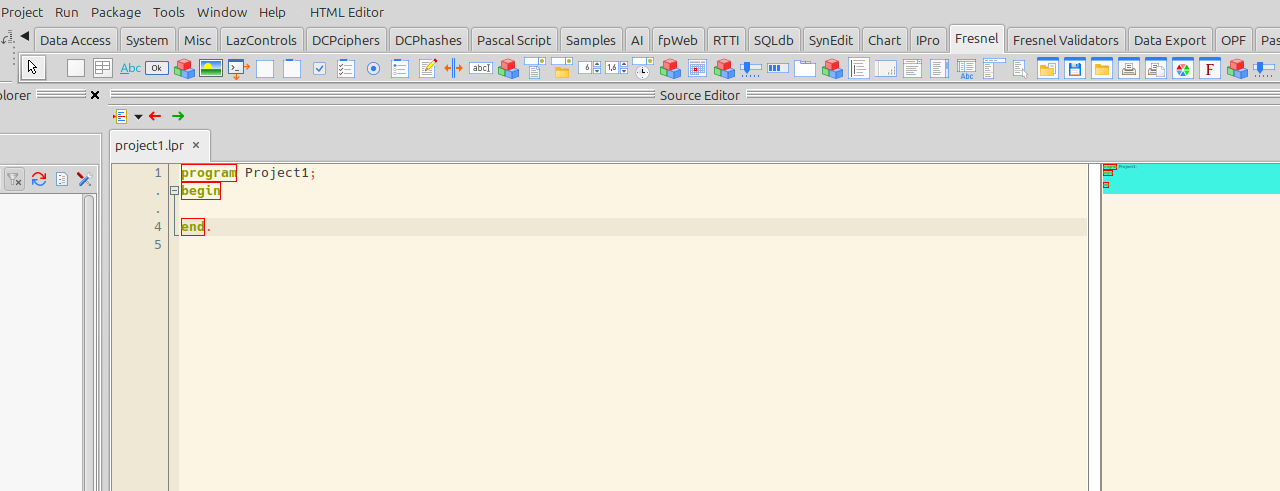Choose the float spin edit showing 1,6
Viewport: 1280px width, 491px height.
pos(616,68)
